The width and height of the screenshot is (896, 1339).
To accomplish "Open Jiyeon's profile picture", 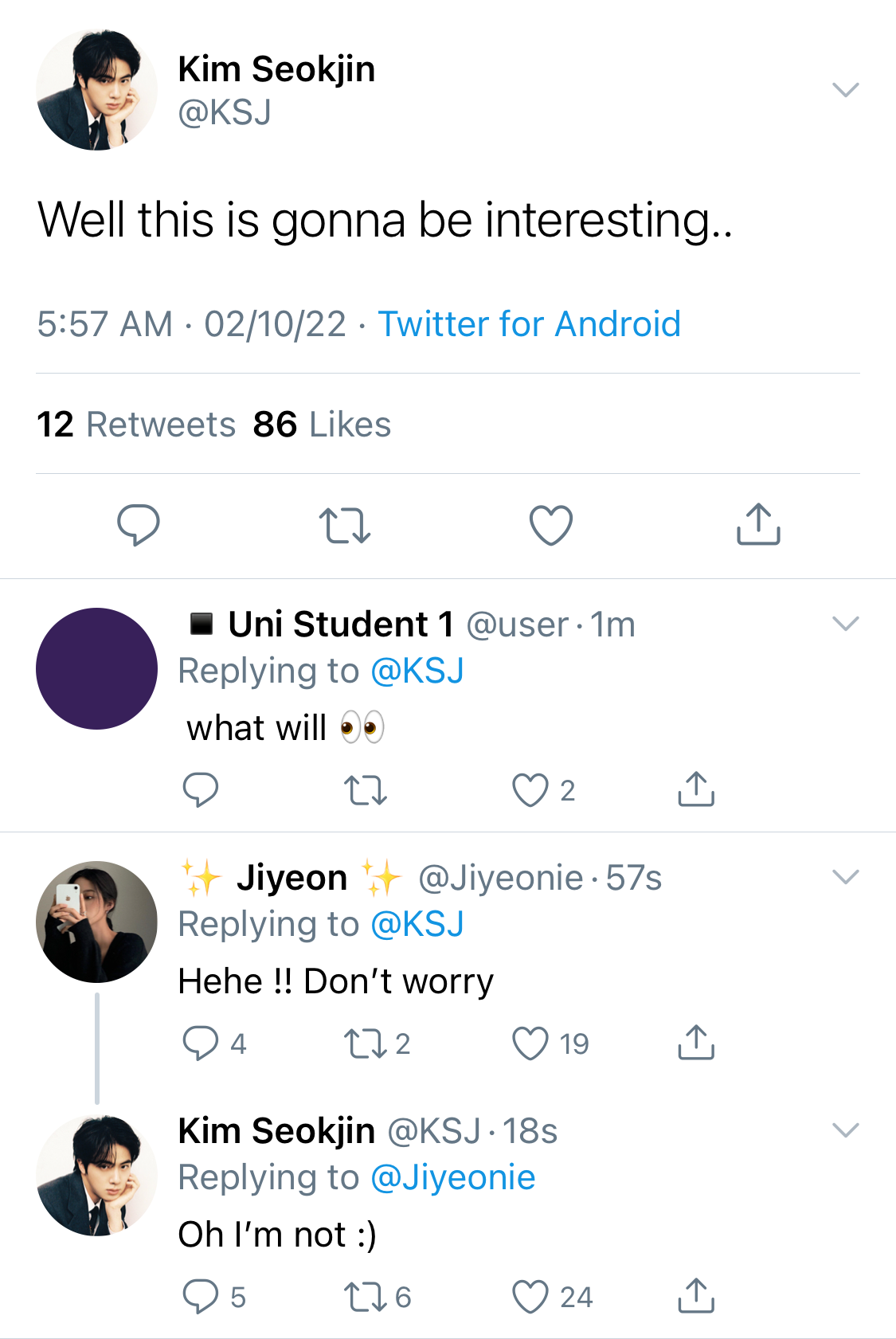I will click(97, 922).
